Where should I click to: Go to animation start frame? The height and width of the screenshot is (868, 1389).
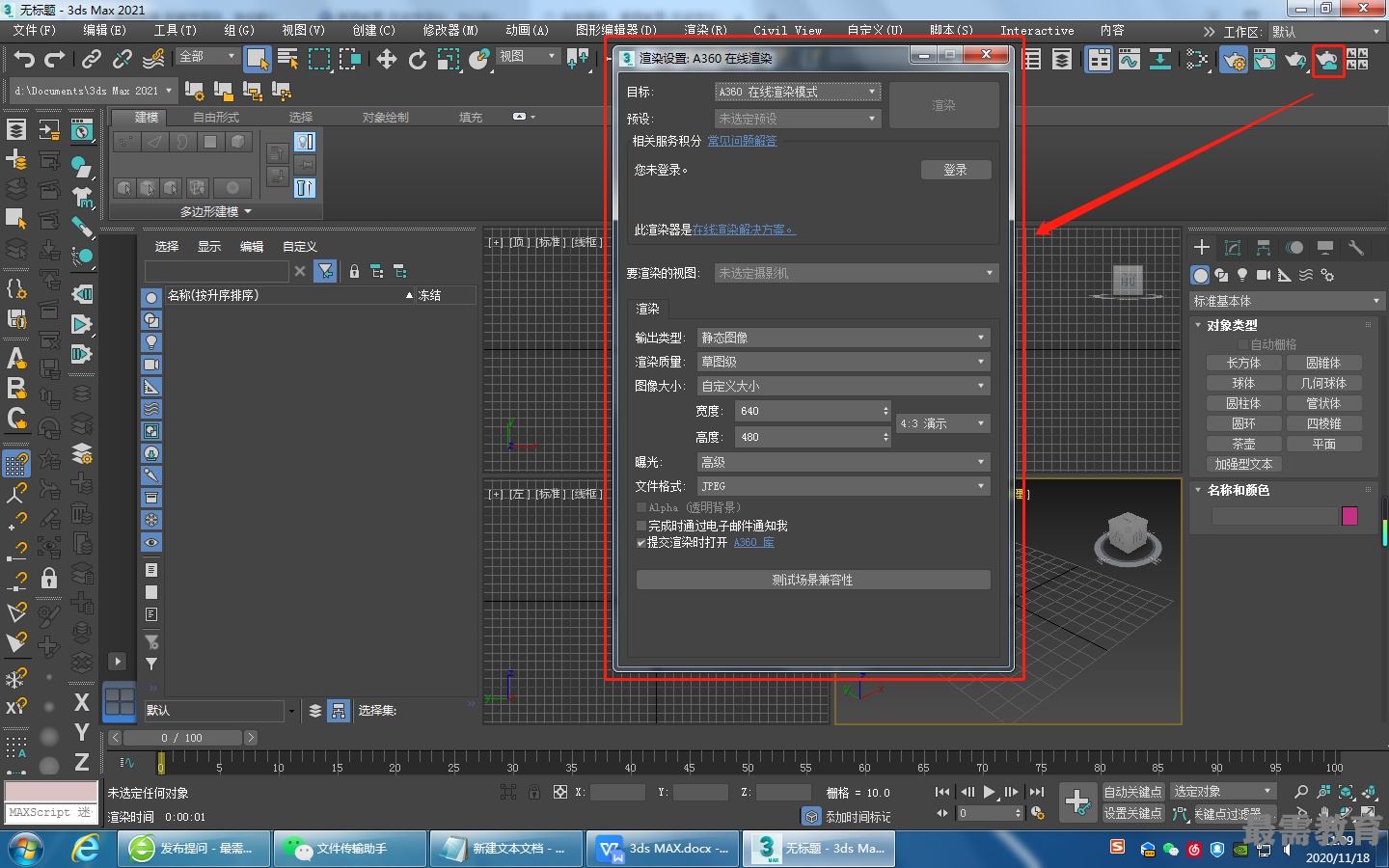[x=942, y=792]
